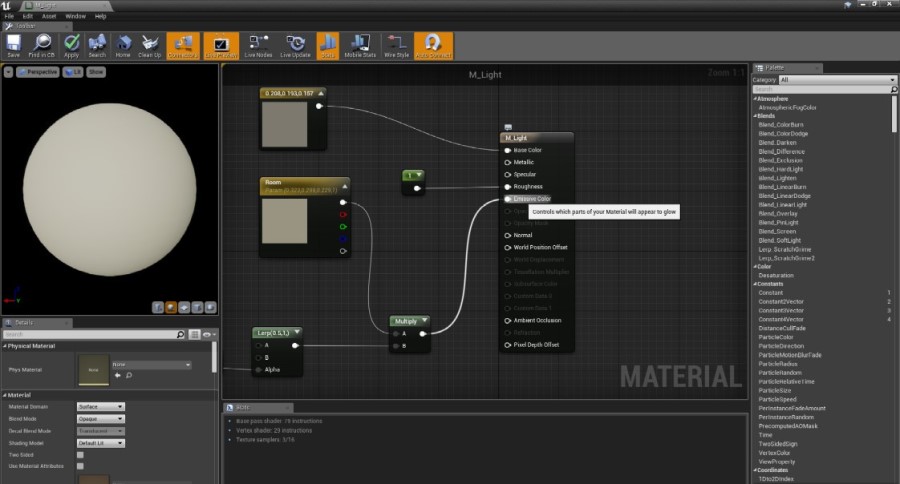Image resolution: width=900 pixels, height=484 pixels.
Task: Click the Perspective viewport button
Action: pos(38,72)
